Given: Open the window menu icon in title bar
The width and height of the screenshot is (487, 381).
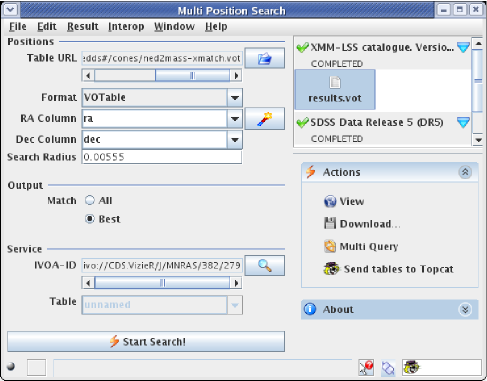Looking at the screenshot, I should [x=11, y=9].
